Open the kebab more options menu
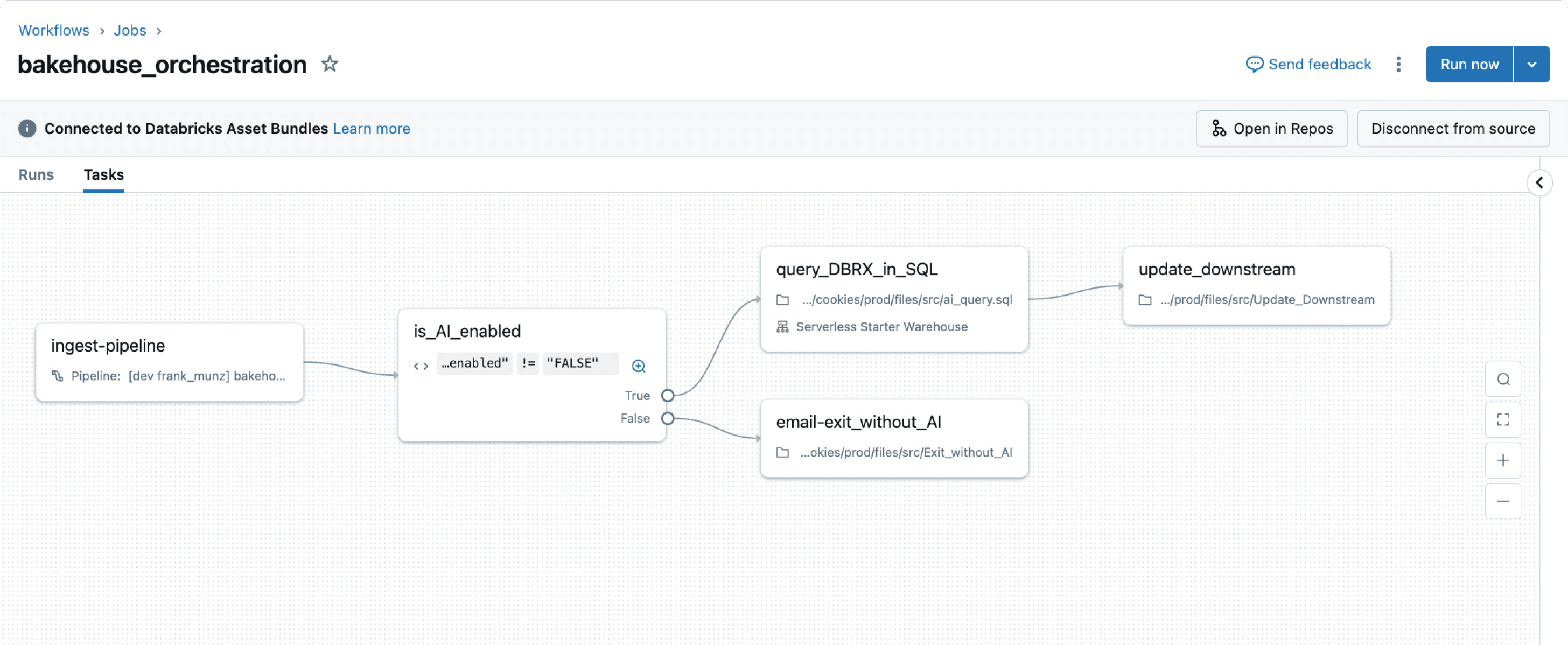 (1398, 65)
